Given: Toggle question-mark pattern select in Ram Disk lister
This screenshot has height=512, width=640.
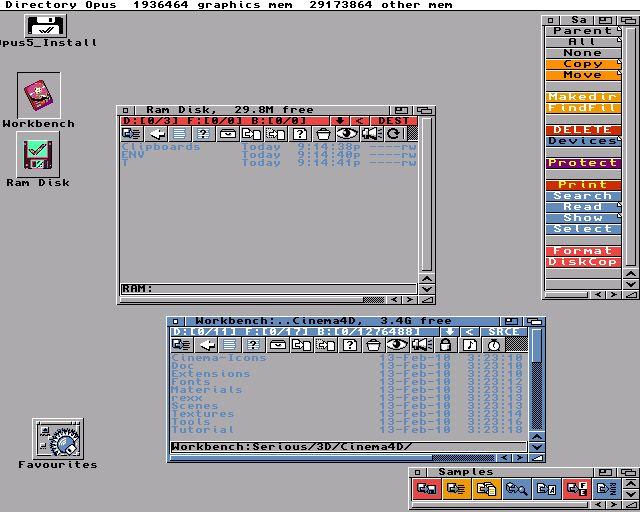Looking at the screenshot, I should click(203, 134).
